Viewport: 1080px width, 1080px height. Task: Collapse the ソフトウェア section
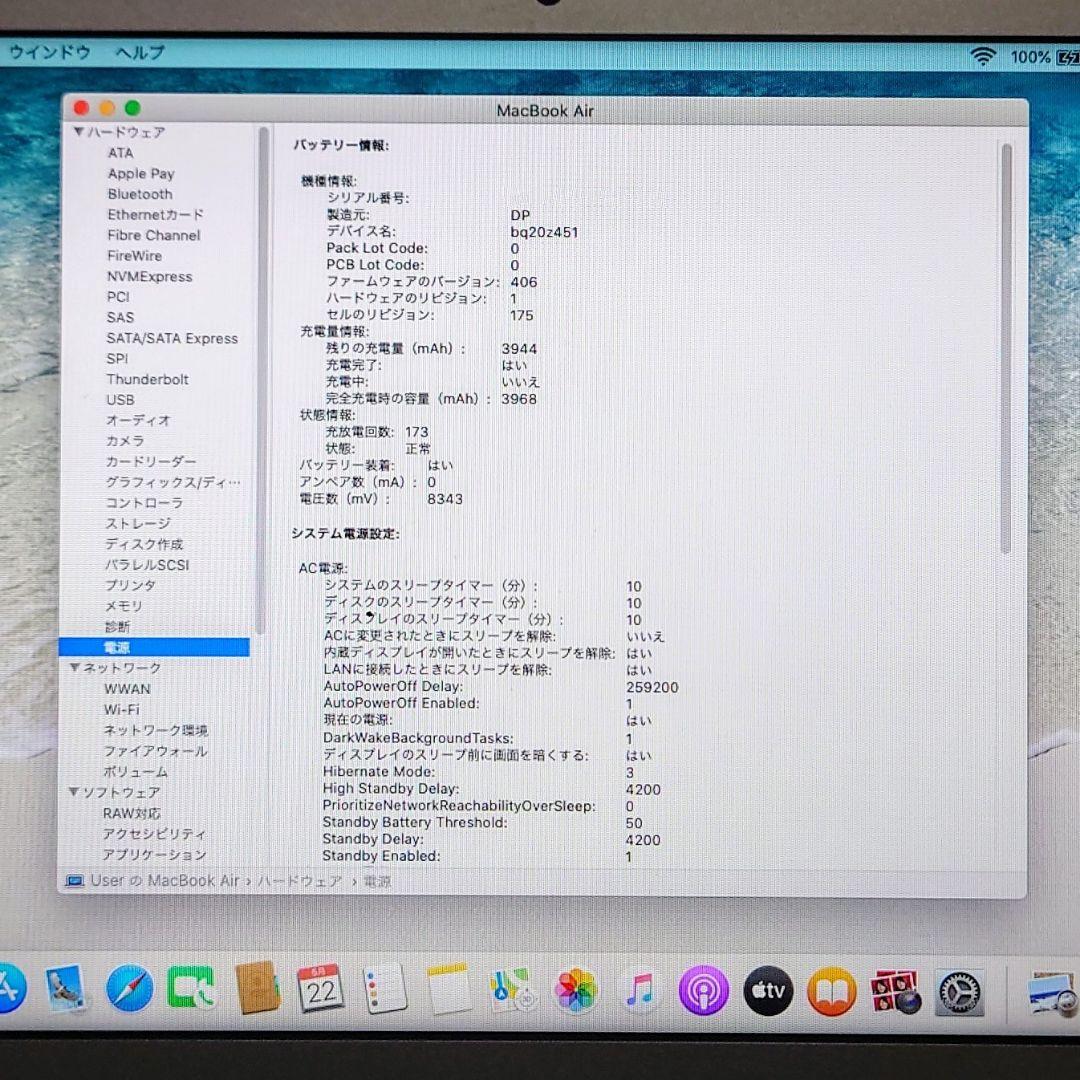74,792
